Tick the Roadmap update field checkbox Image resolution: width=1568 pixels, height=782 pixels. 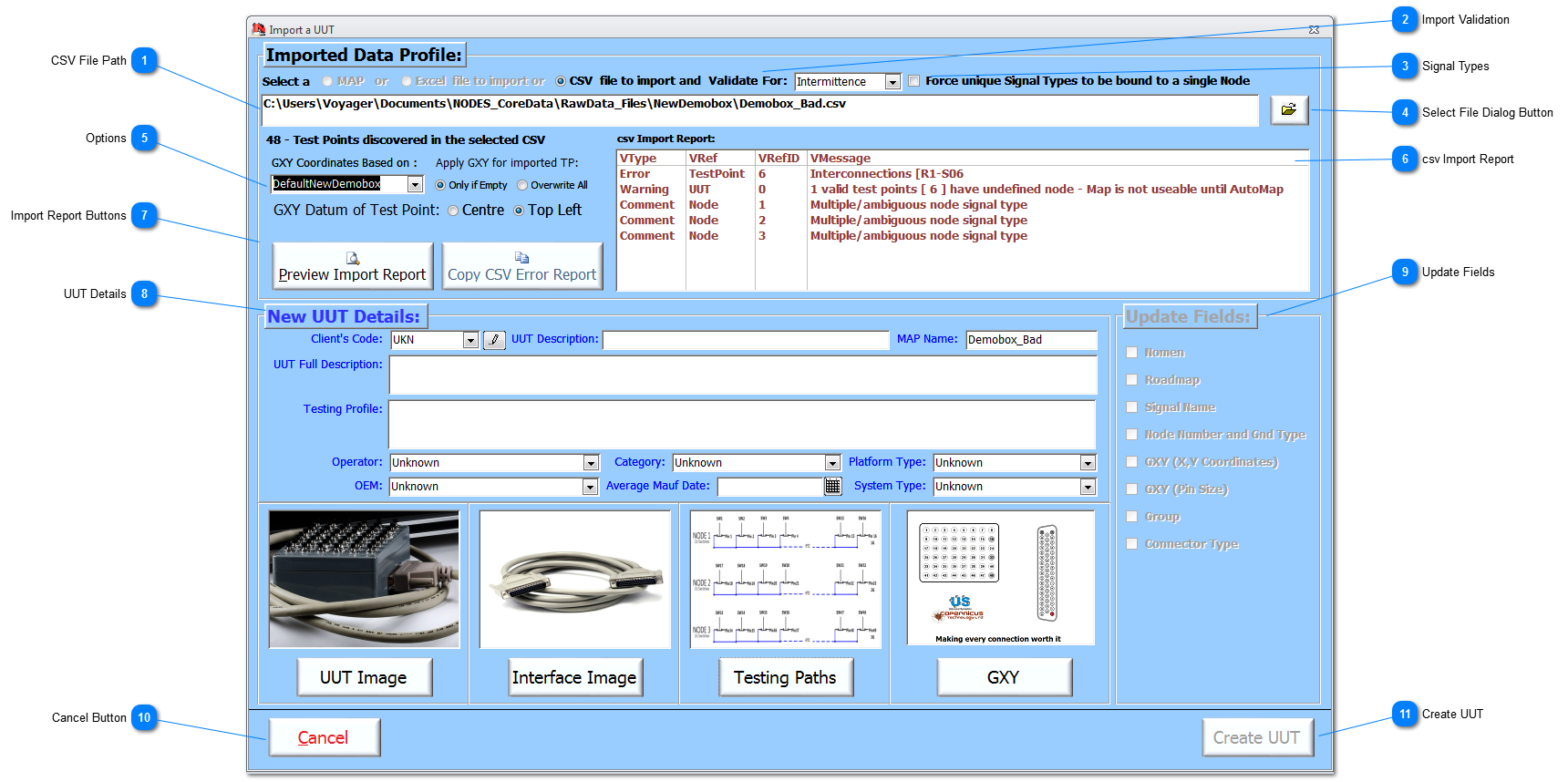click(1132, 379)
